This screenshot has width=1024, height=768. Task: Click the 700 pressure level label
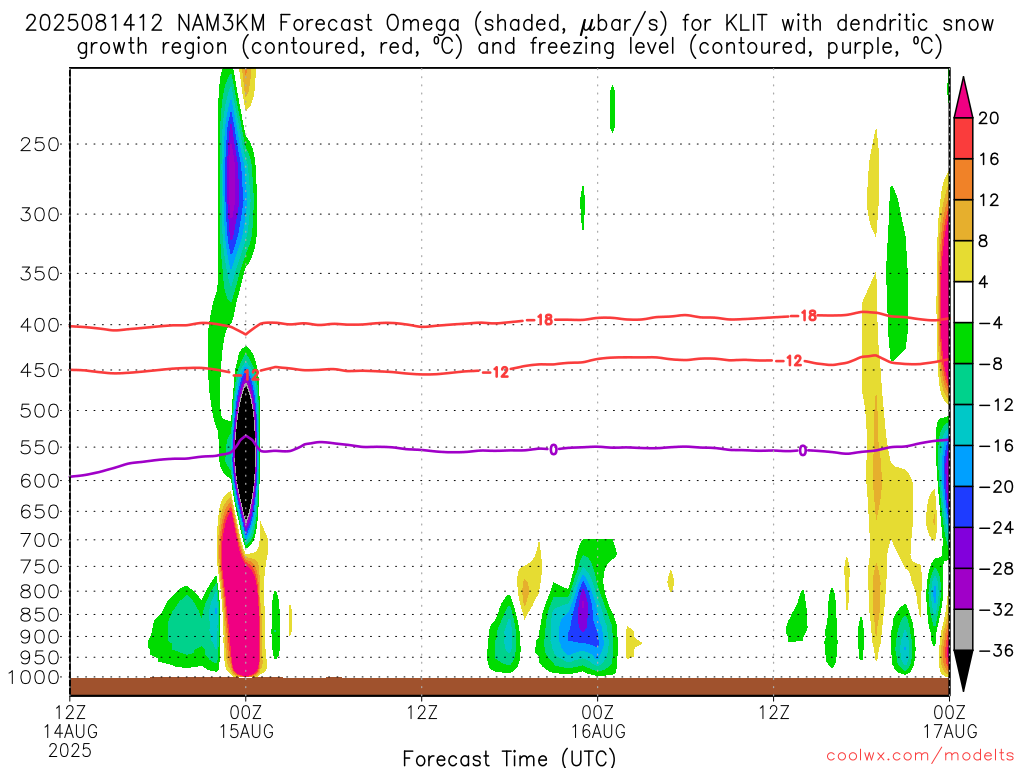40,540
